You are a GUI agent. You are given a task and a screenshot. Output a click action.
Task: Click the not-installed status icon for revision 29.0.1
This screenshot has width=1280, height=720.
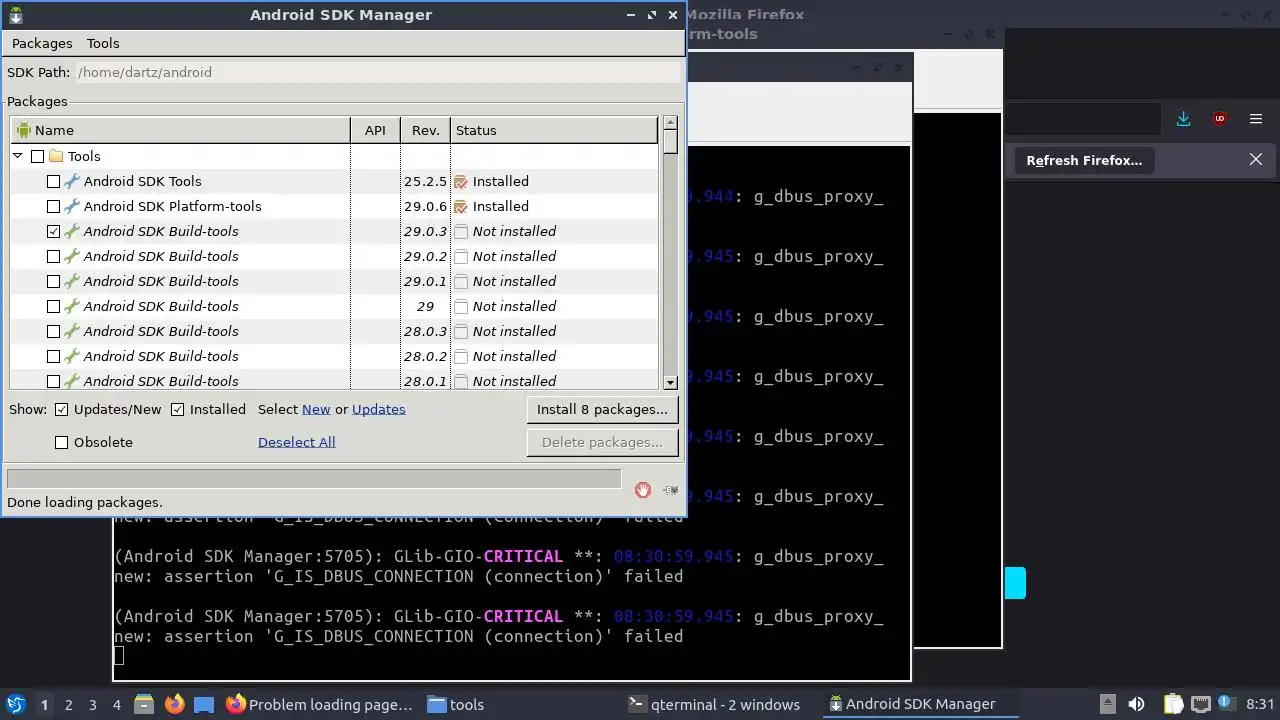coord(461,281)
